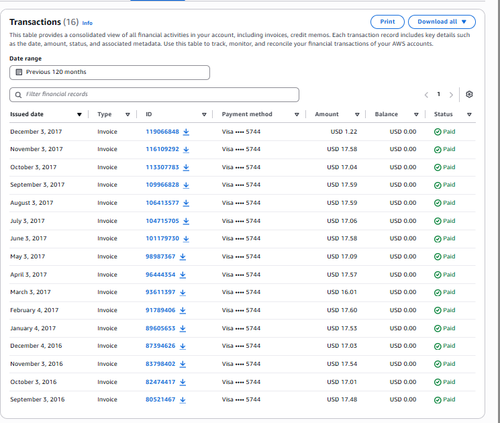
Task: Click amount USD 16.01
Action: 342,292
